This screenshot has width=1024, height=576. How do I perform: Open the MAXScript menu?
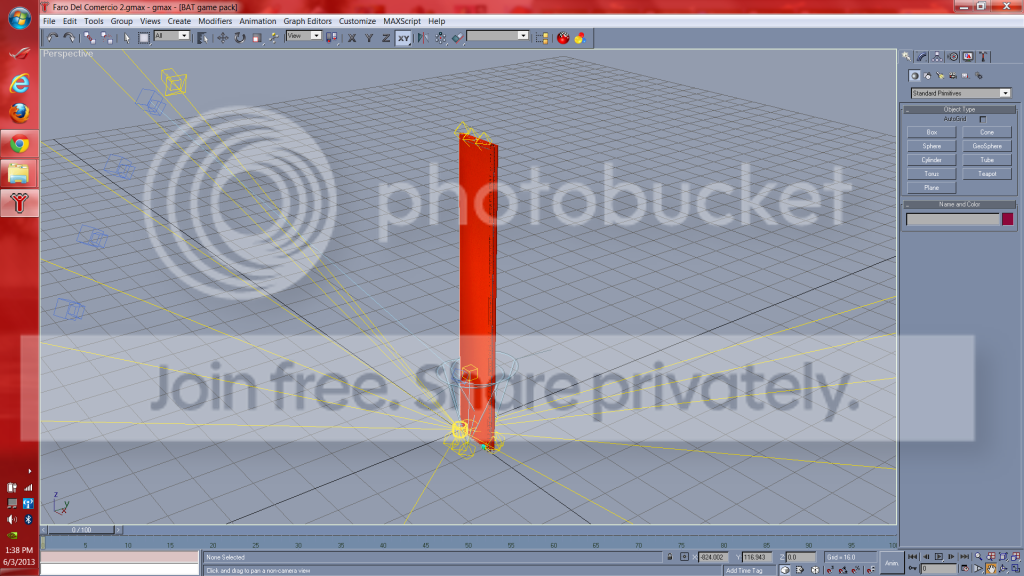pyautogui.click(x=402, y=21)
